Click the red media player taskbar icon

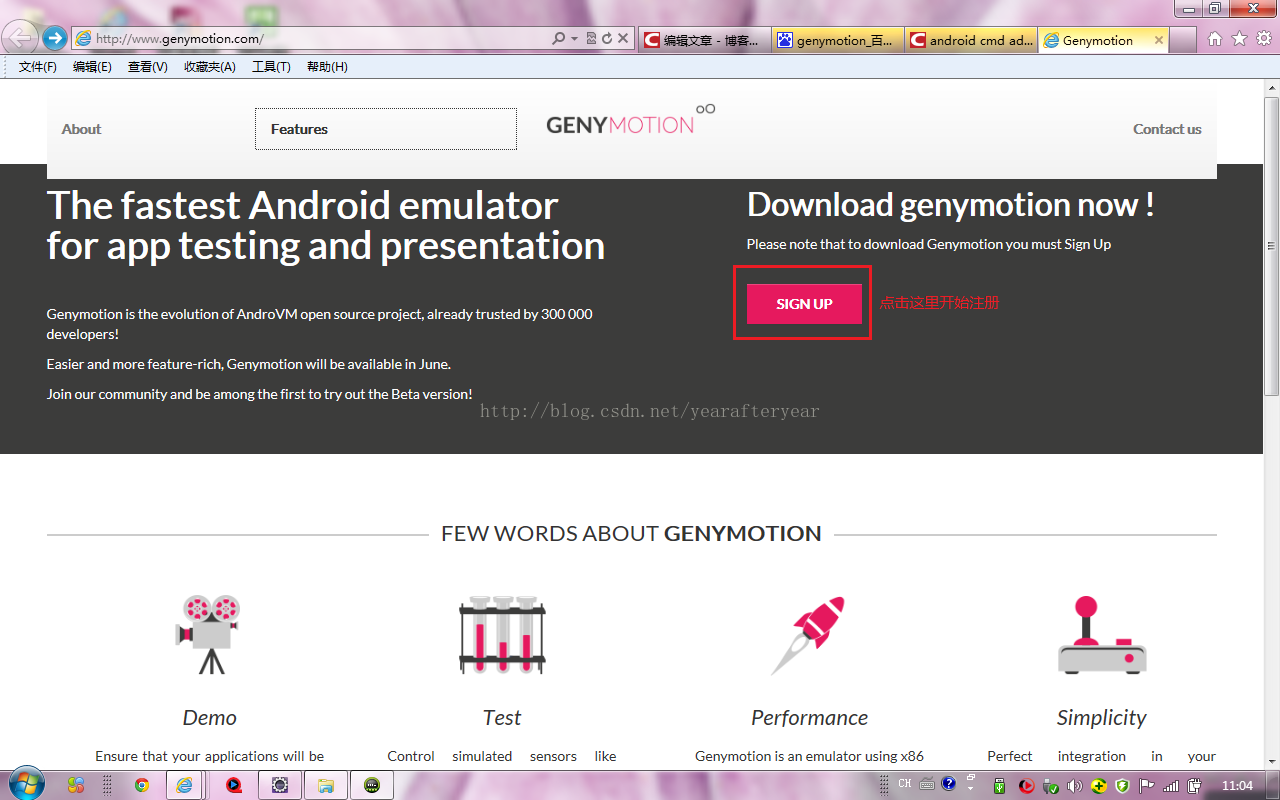234,786
